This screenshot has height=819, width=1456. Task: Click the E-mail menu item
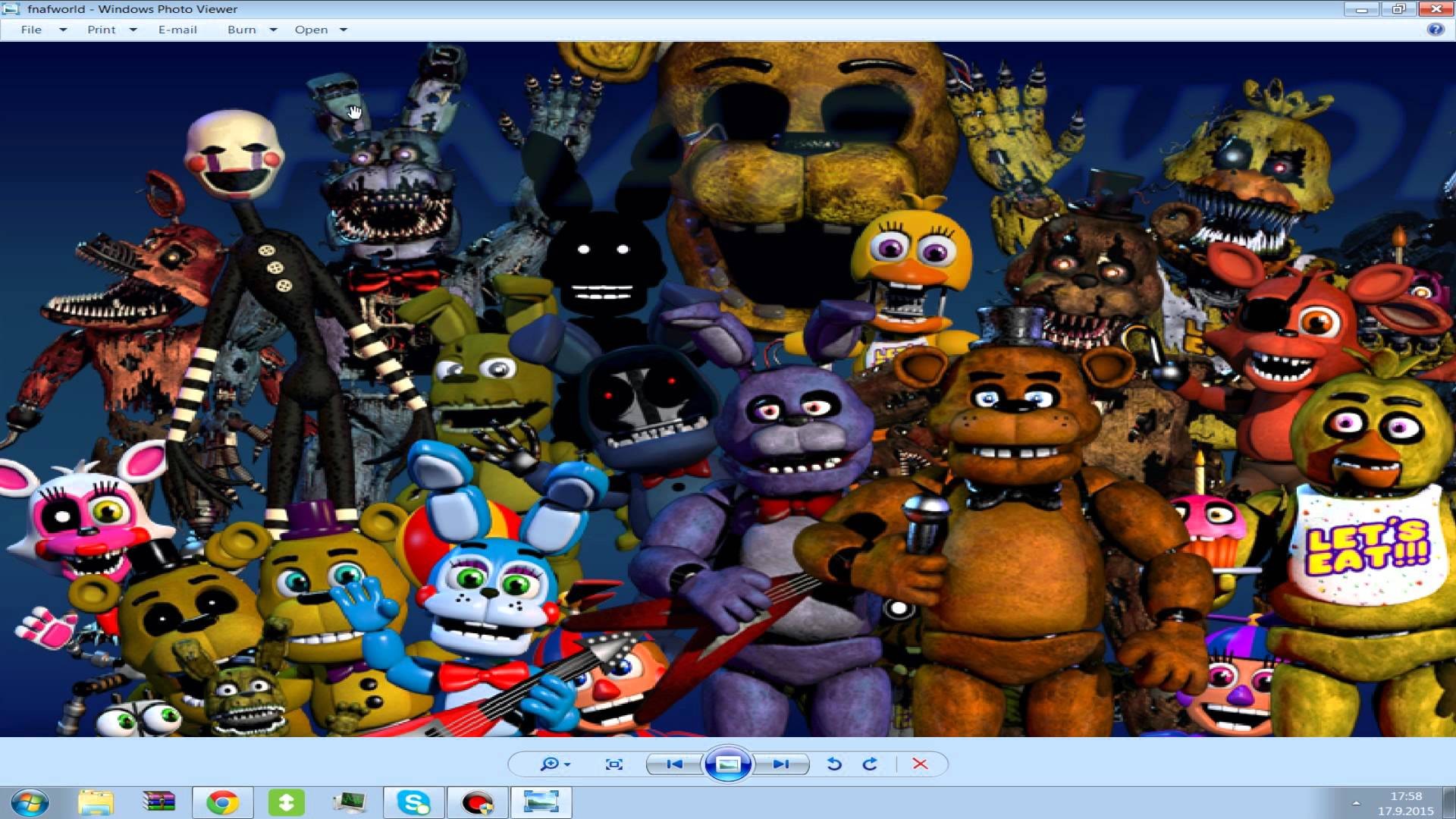click(177, 30)
